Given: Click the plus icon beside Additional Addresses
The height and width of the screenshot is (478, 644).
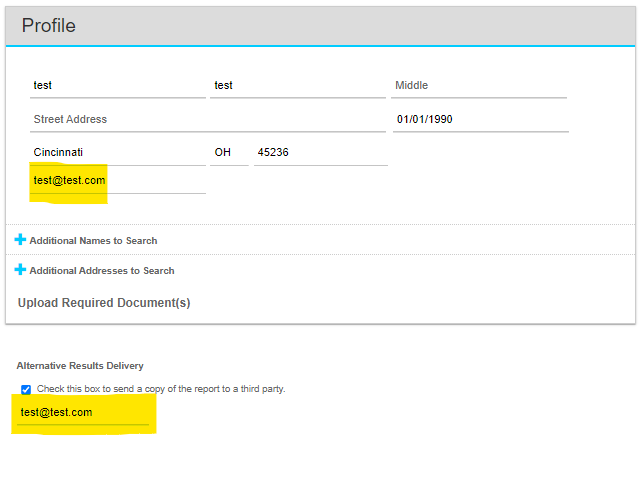Looking at the screenshot, I should click(x=20, y=269).
